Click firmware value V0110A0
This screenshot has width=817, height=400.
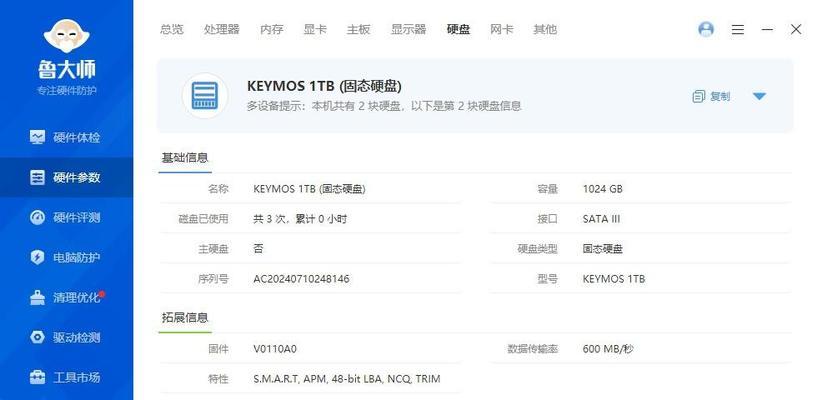point(275,349)
